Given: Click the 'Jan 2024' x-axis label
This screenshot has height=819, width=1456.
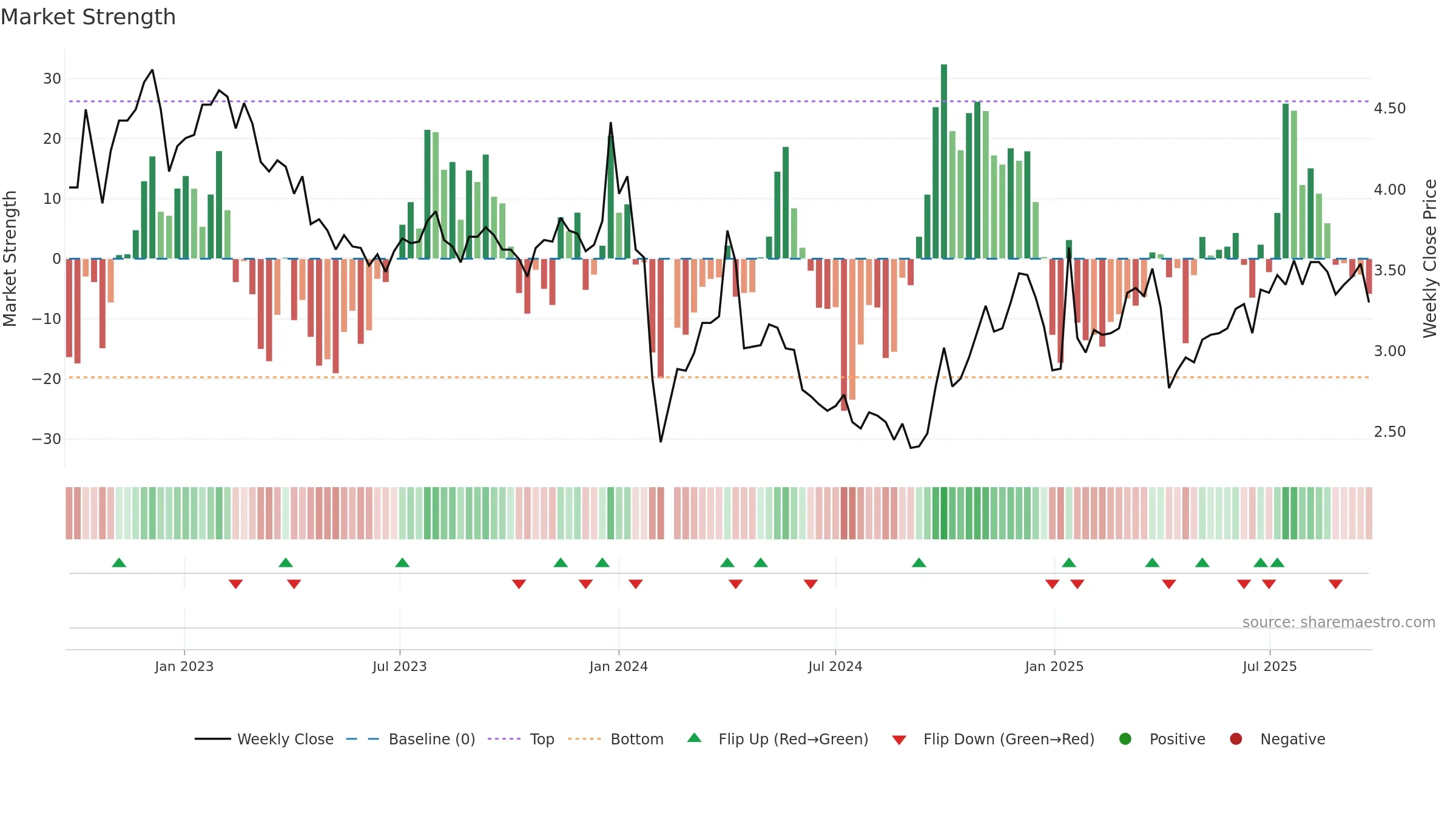Looking at the screenshot, I should pyautogui.click(x=619, y=666).
